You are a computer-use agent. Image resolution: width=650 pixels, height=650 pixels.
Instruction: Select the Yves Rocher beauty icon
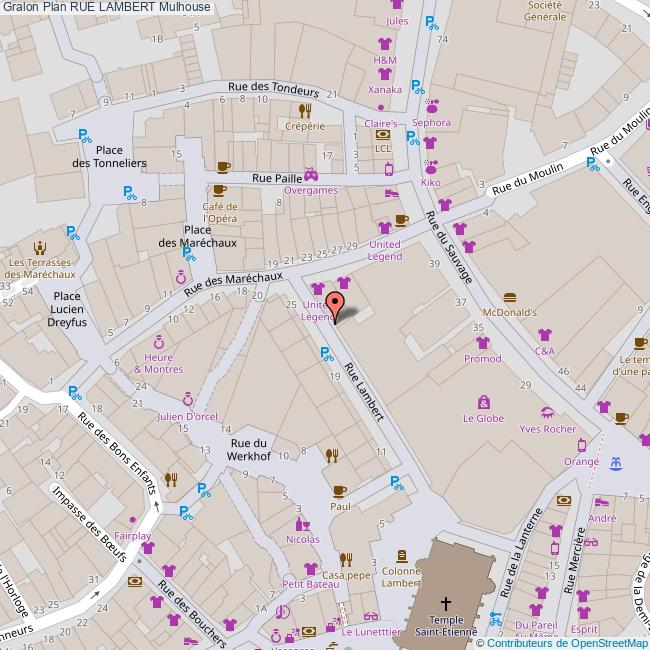click(x=547, y=413)
